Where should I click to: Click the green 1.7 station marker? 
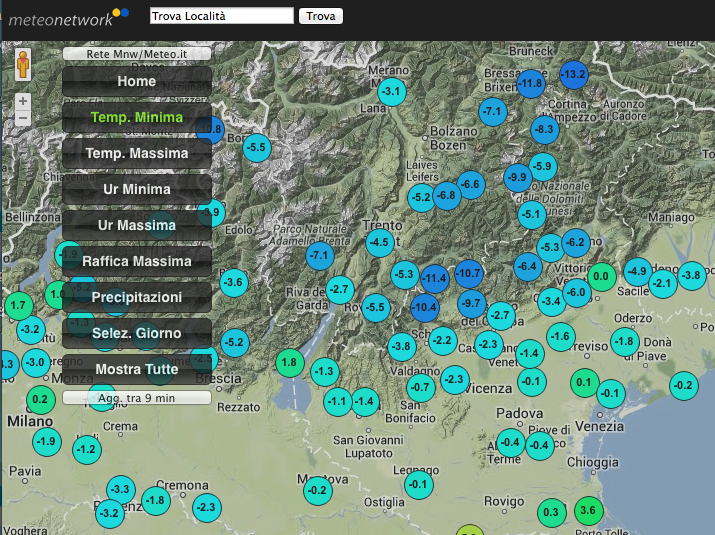point(19,305)
